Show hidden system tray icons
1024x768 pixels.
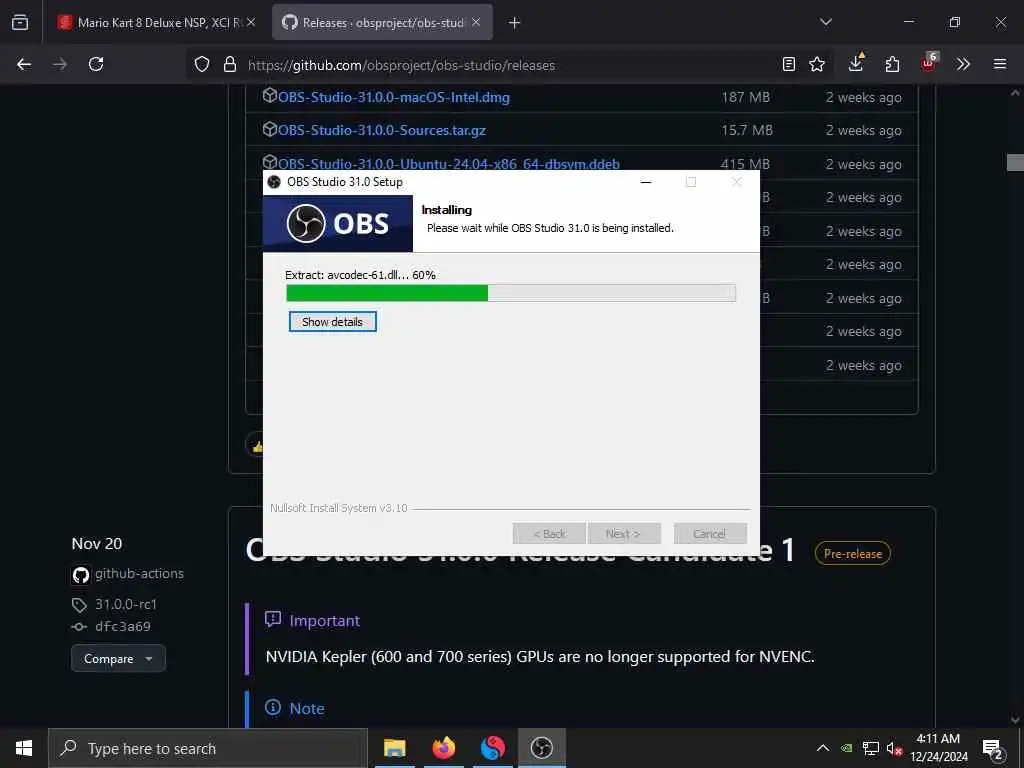823,748
